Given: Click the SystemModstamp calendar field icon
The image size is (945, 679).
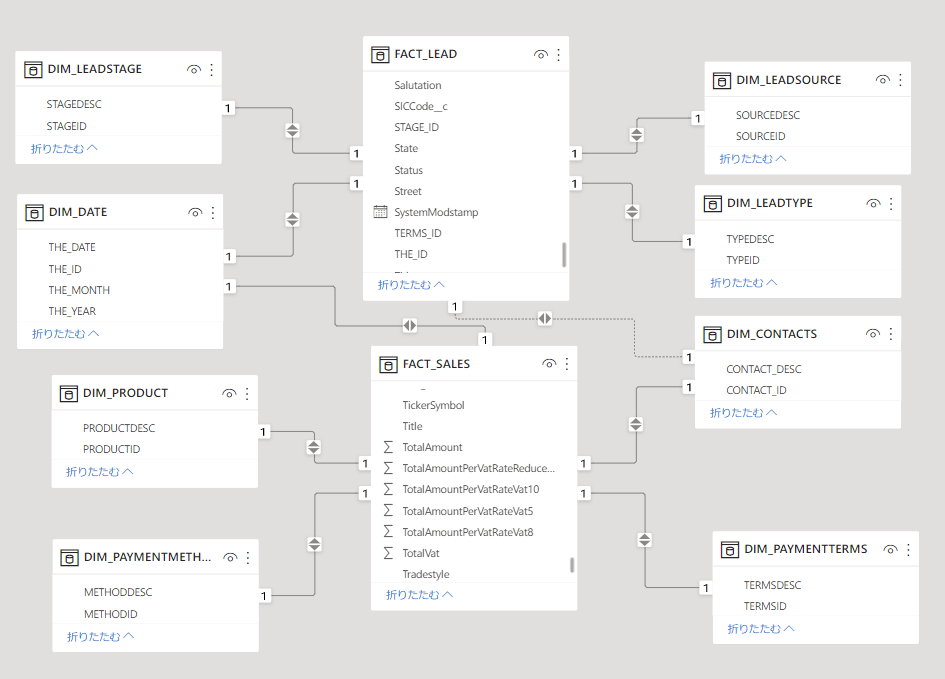Looking at the screenshot, I should (380, 212).
